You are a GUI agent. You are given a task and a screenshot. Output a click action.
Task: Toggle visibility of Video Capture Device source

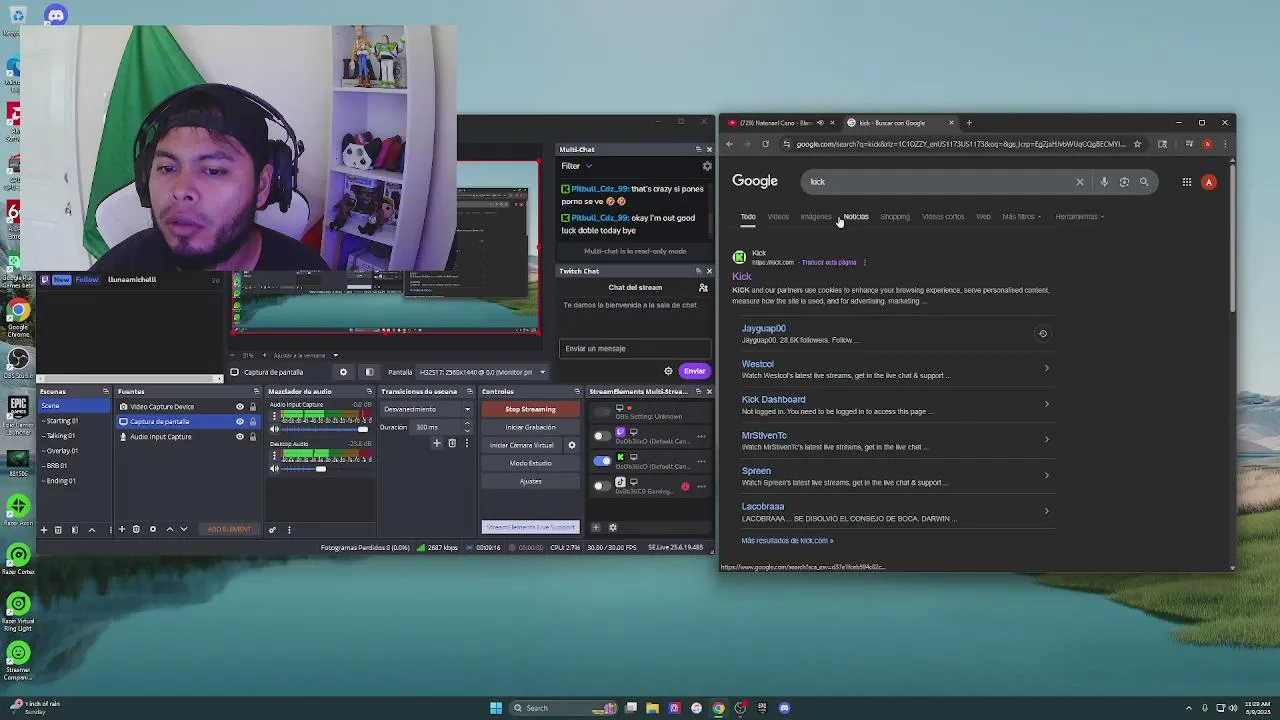(x=239, y=407)
